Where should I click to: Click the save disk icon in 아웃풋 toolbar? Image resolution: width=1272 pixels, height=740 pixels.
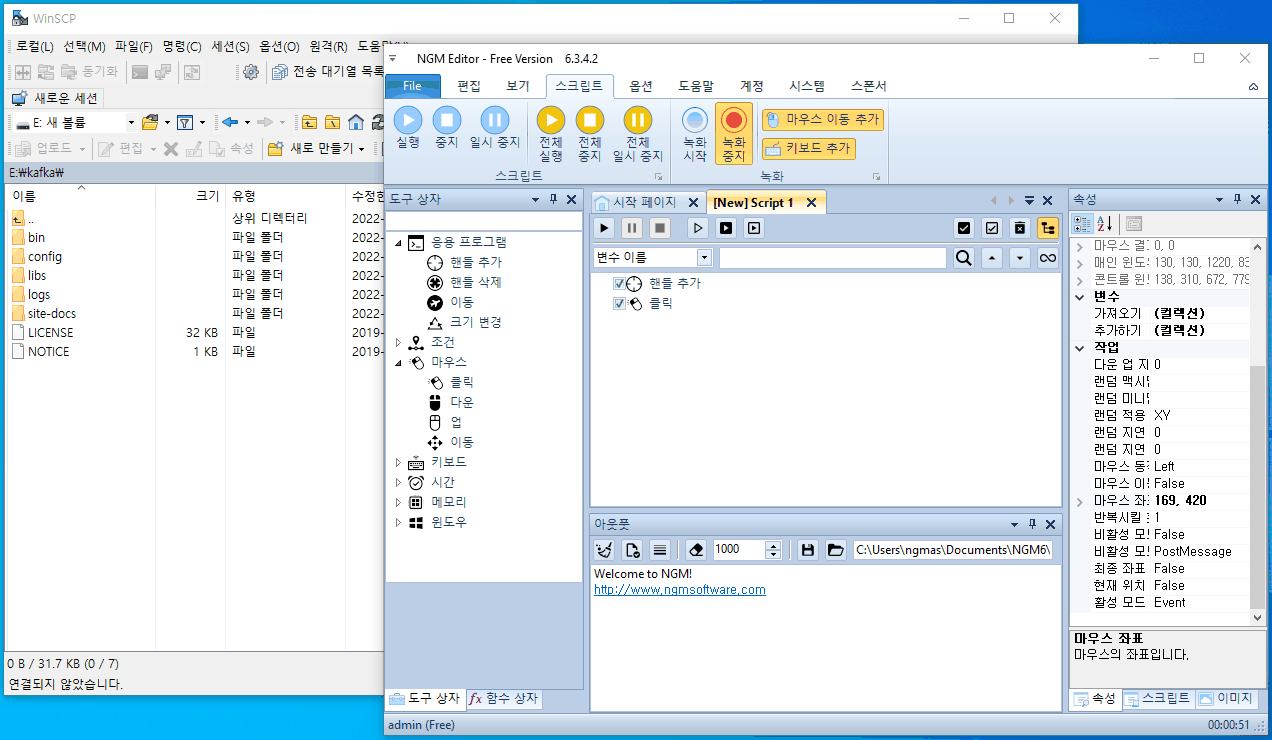808,549
